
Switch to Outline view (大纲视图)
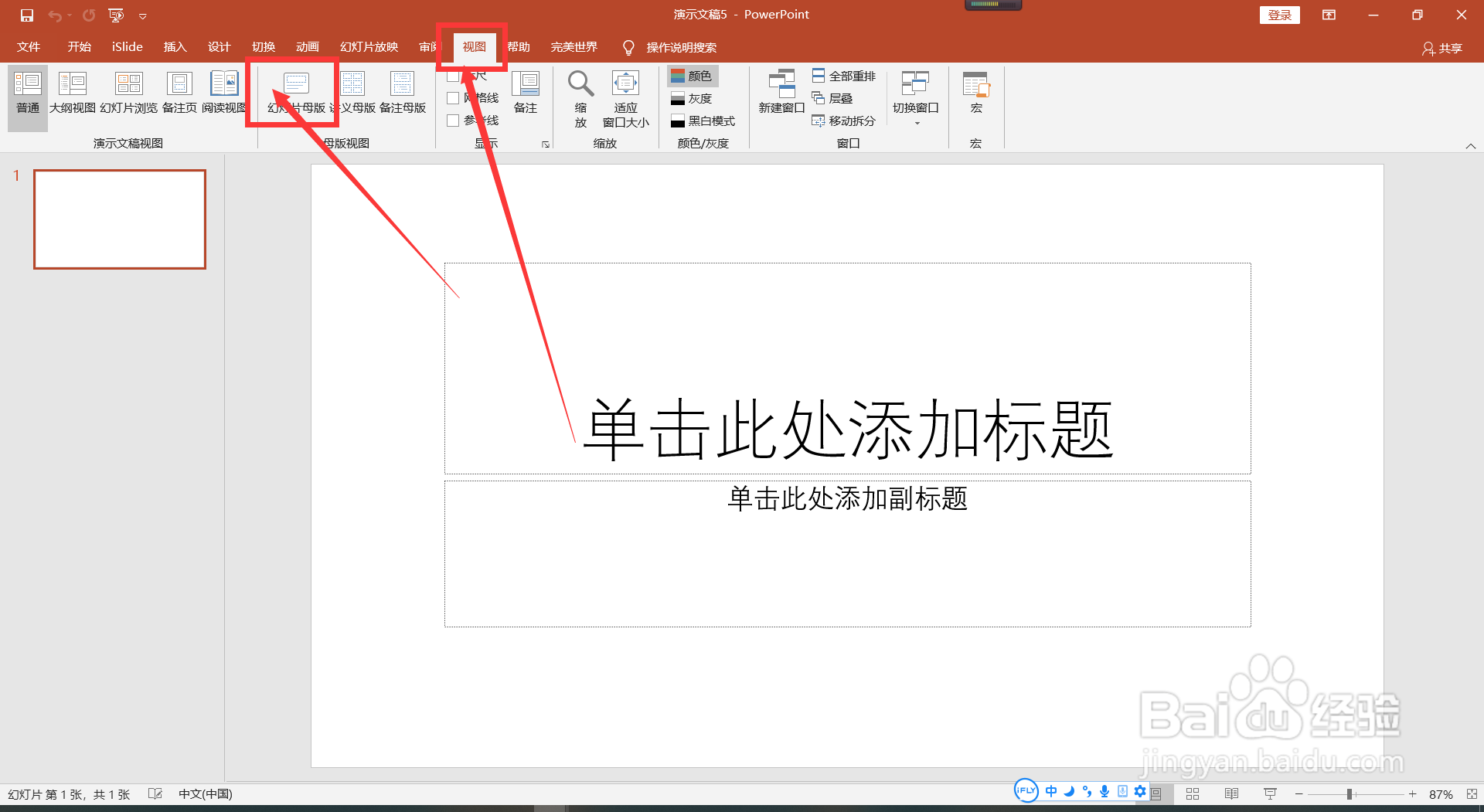[73, 93]
